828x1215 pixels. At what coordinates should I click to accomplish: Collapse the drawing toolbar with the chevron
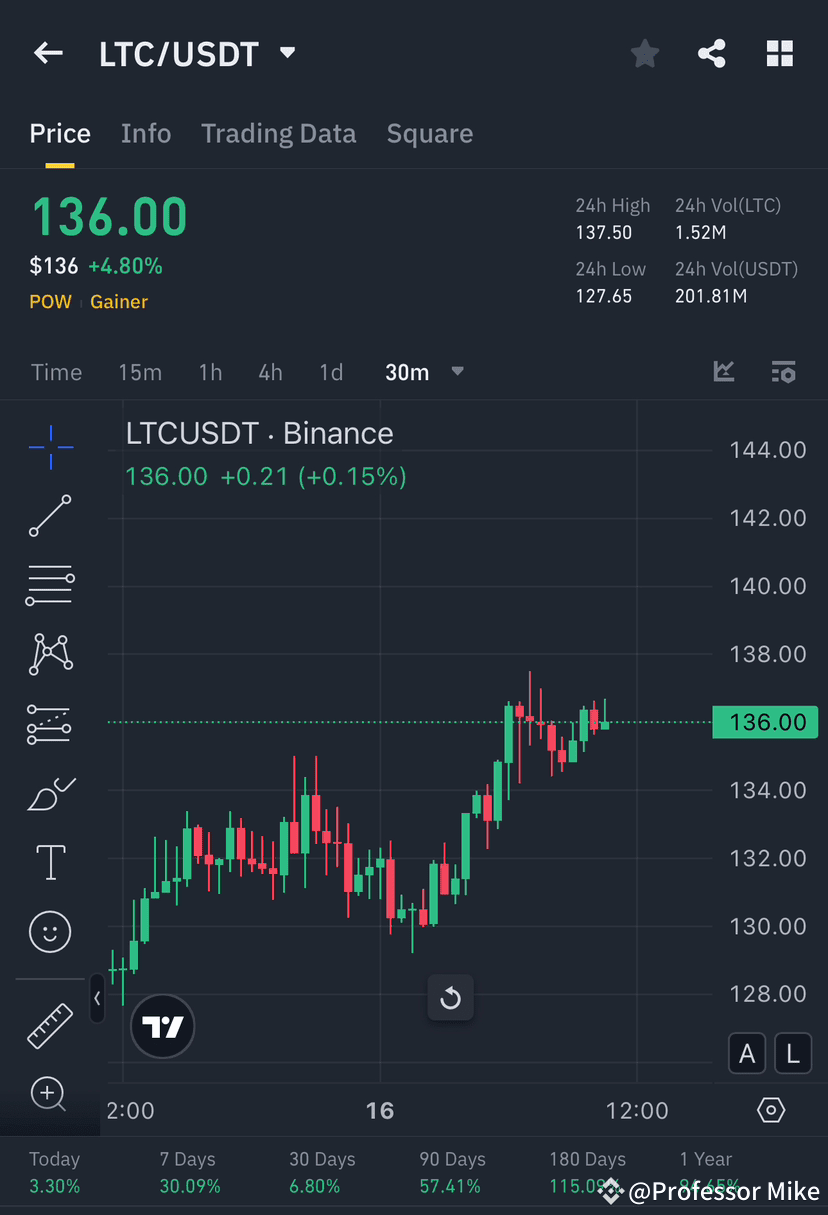click(x=96, y=998)
